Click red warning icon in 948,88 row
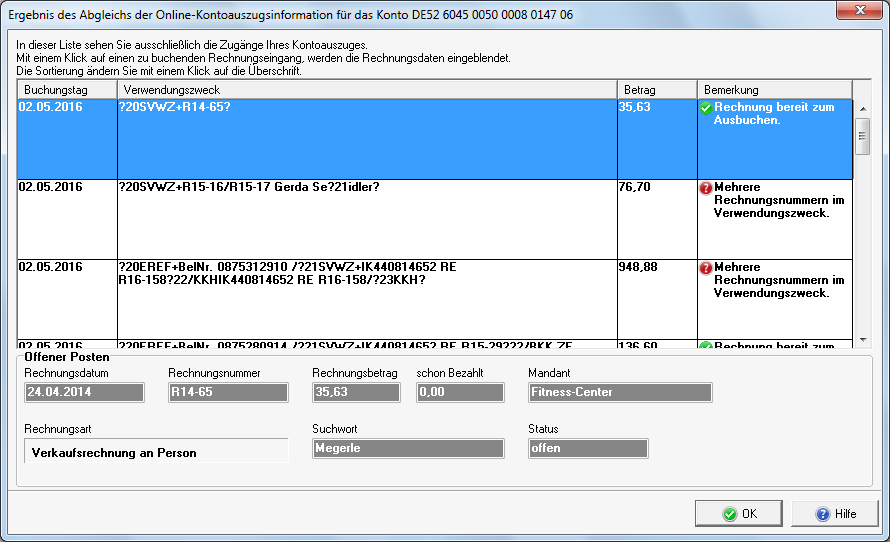 tap(706, 267)
